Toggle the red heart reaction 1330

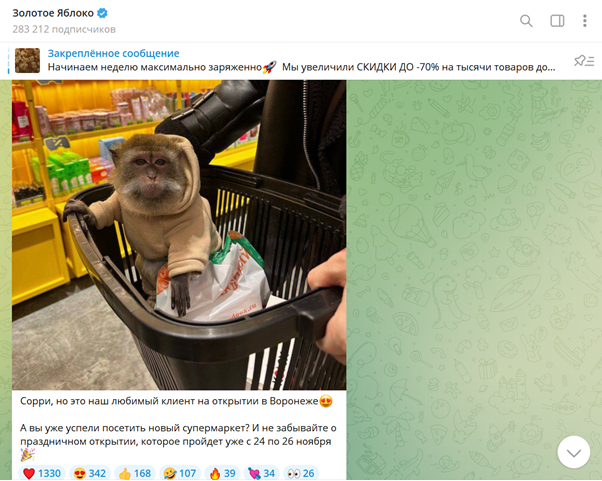tap(42, 473)
